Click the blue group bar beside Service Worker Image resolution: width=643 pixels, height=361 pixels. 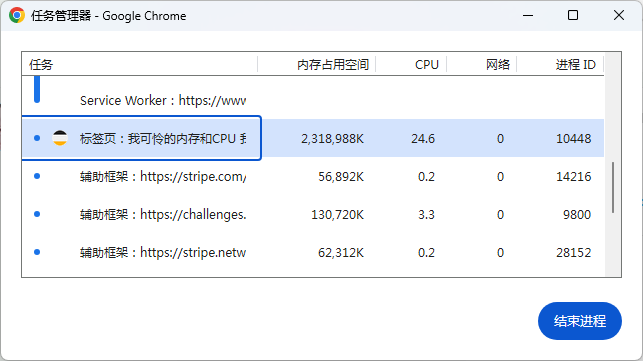[x=37, y=89]
